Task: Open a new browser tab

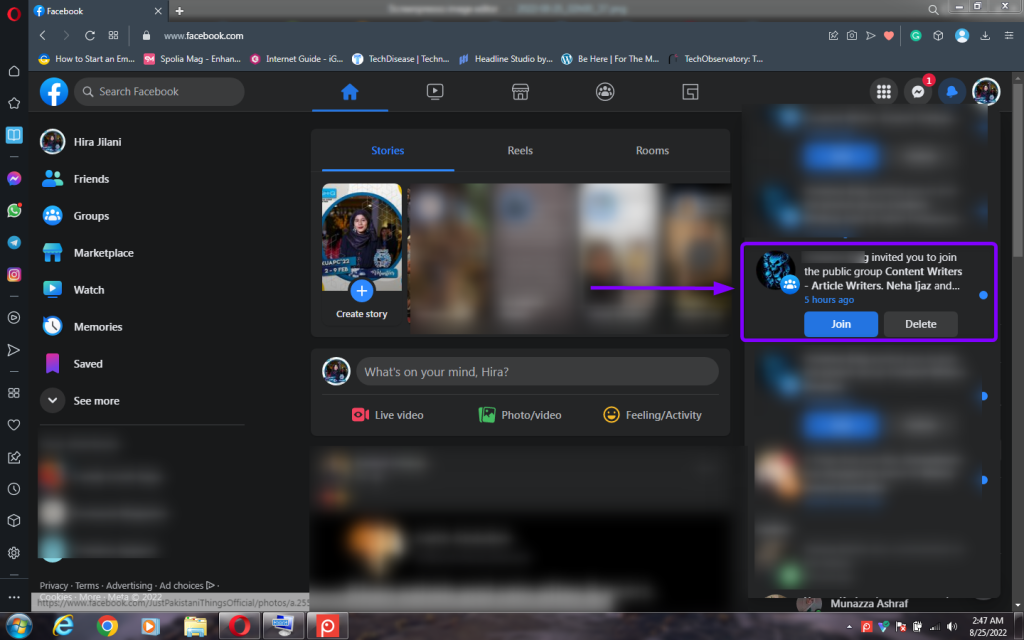Action: click(180, 11)
